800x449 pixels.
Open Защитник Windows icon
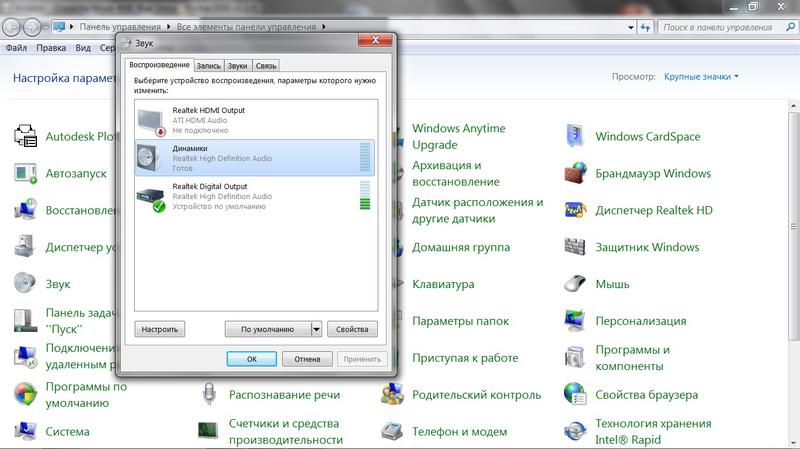[575, 247]
